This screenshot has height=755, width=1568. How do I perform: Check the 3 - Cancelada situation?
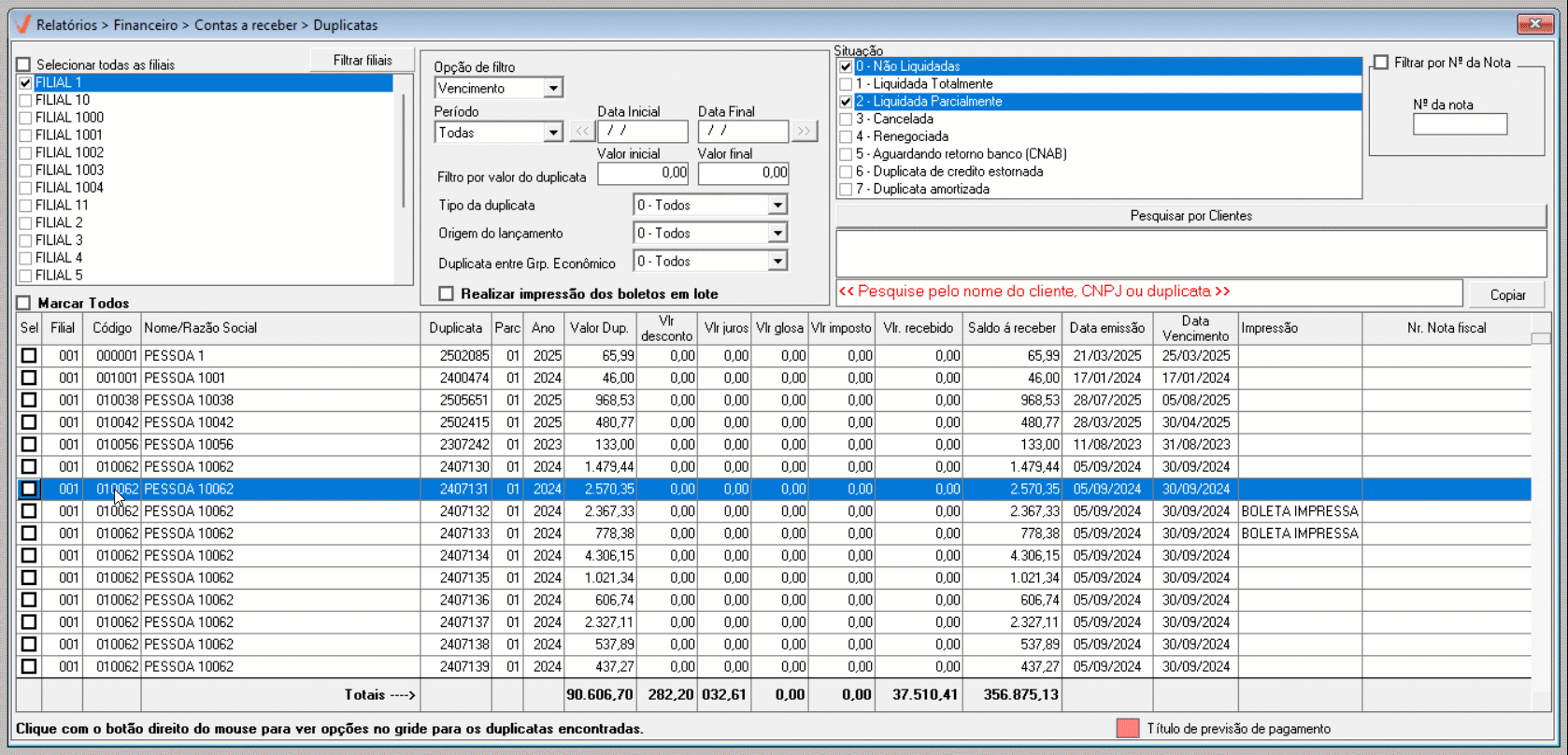tap(846, 120)
